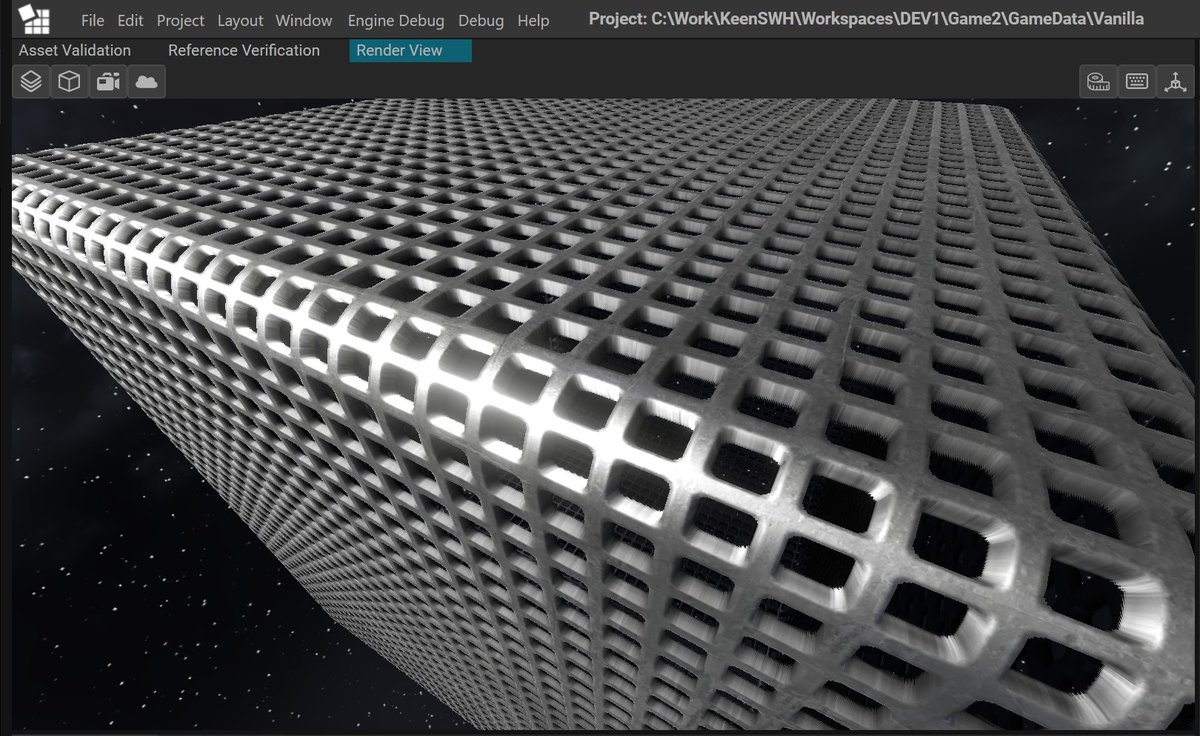Viewport: 1200px width, 736px height.
Task: Open the Debug menu
Action: click(481, 20)
